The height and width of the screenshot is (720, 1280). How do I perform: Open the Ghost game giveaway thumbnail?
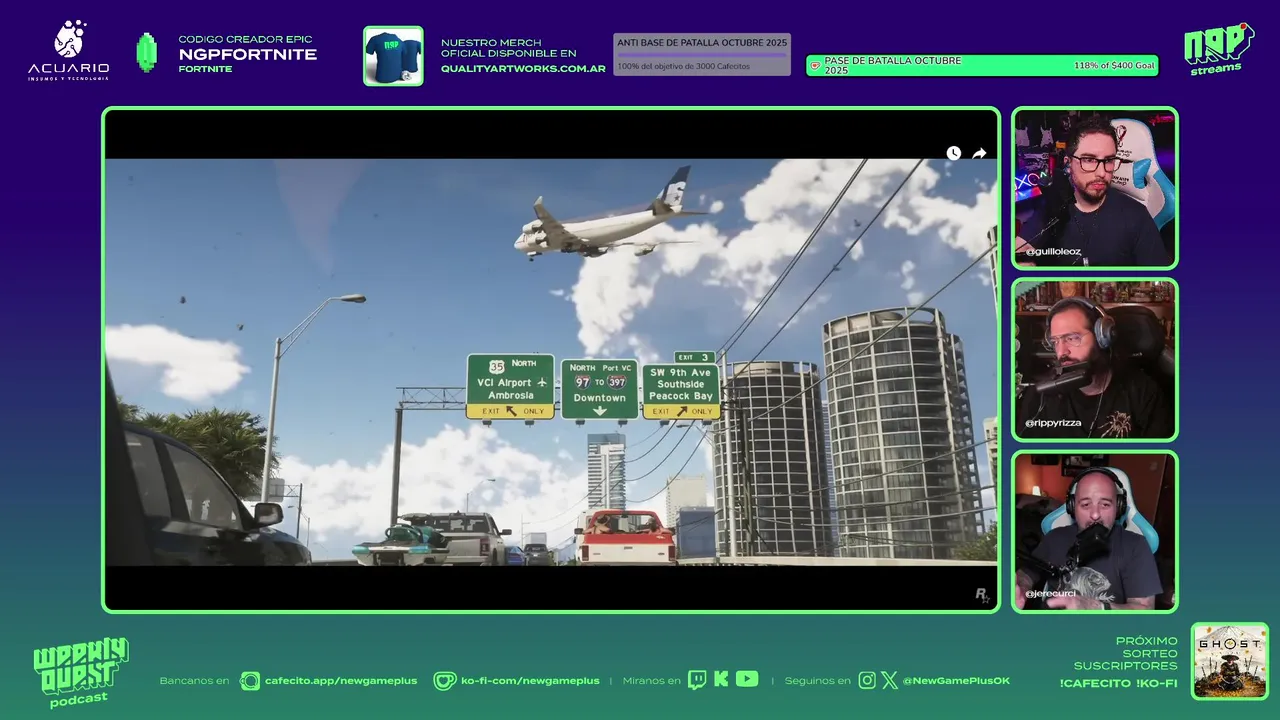pyautogui.click(x=1230, y=661)
